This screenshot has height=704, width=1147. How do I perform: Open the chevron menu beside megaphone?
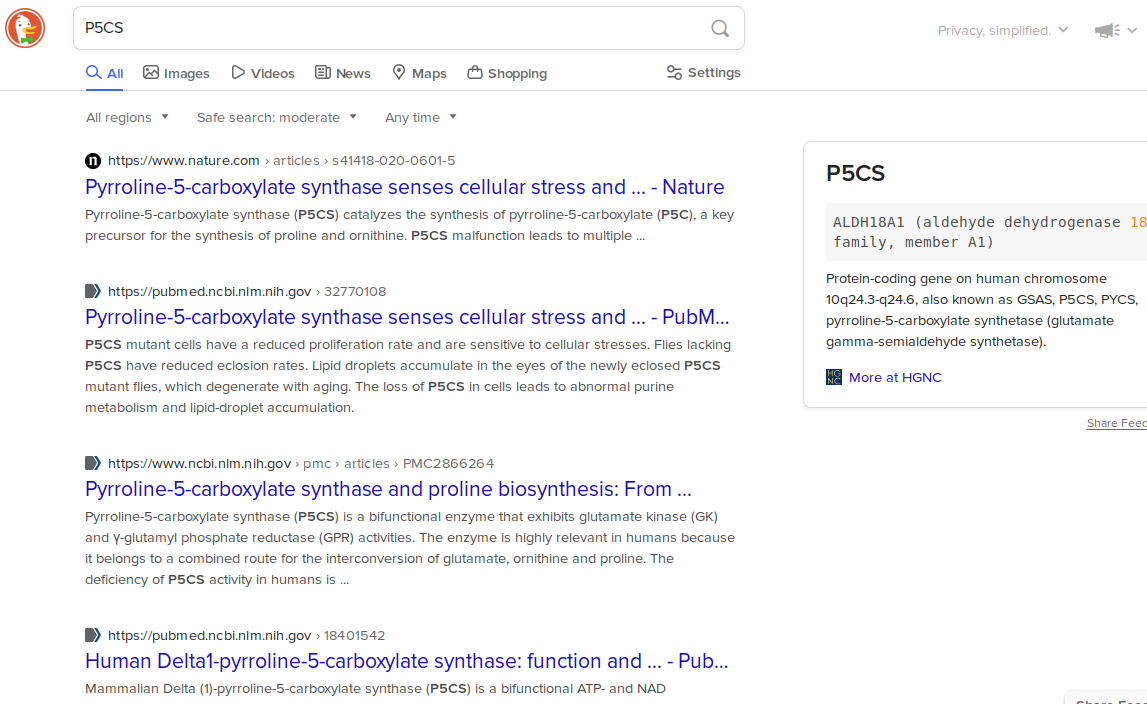(1132, 30)
